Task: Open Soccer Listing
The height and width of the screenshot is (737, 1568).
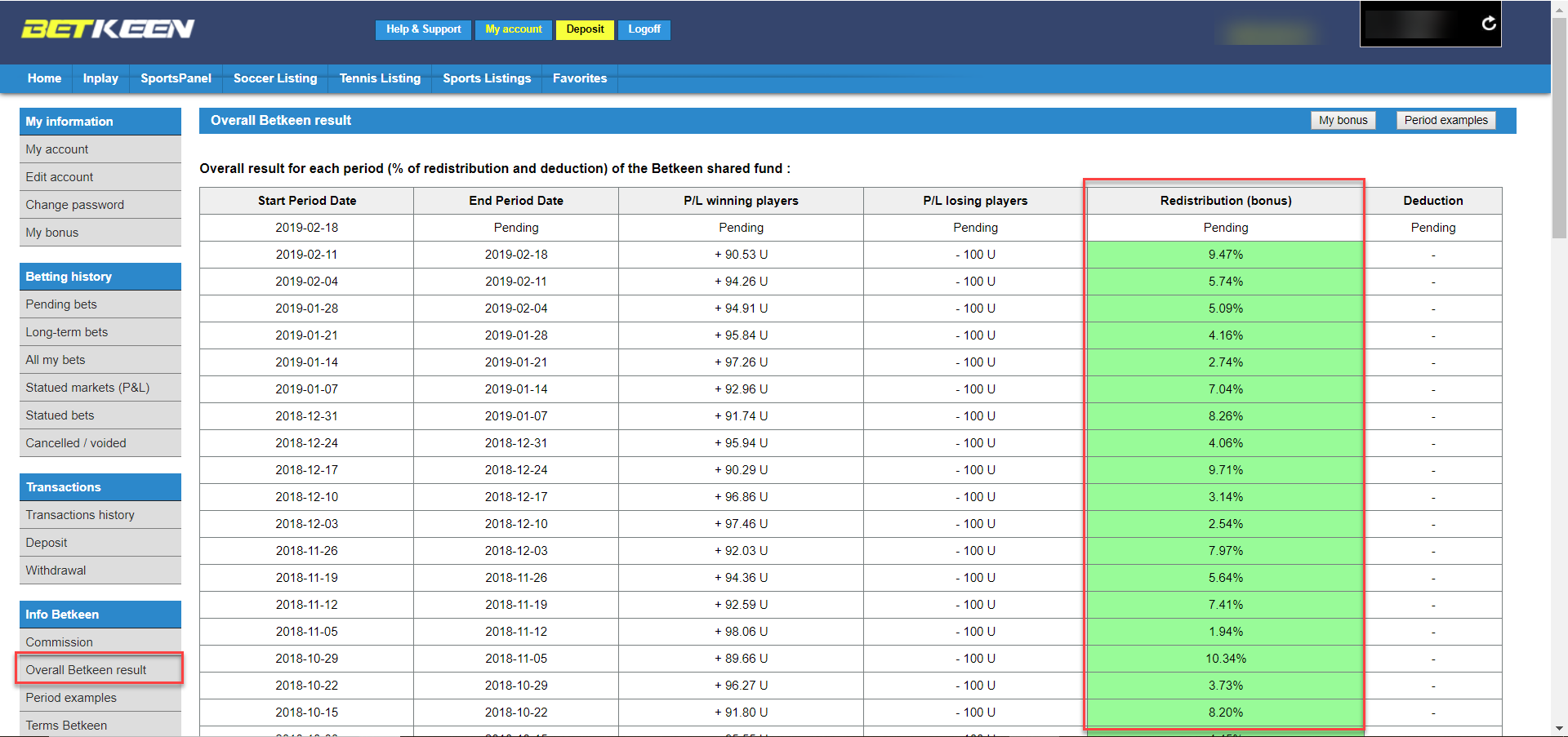Action: tap(275, 78)
